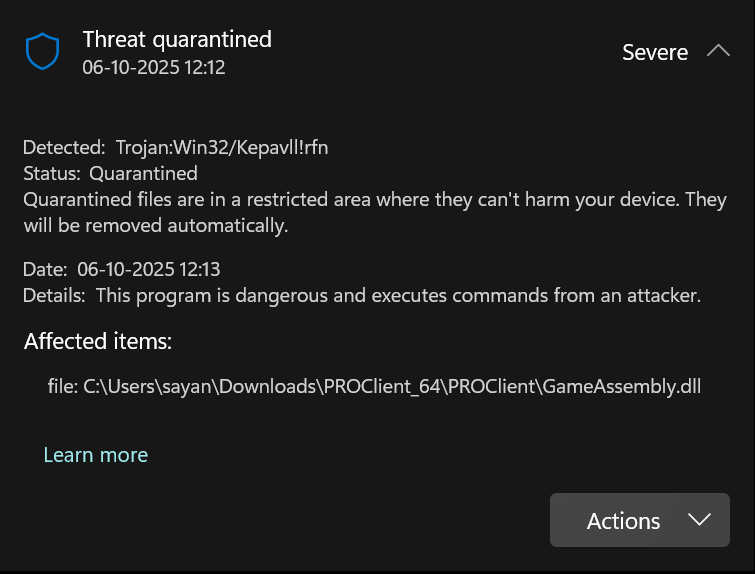Click the "Date:" field label

pos(46,269)
